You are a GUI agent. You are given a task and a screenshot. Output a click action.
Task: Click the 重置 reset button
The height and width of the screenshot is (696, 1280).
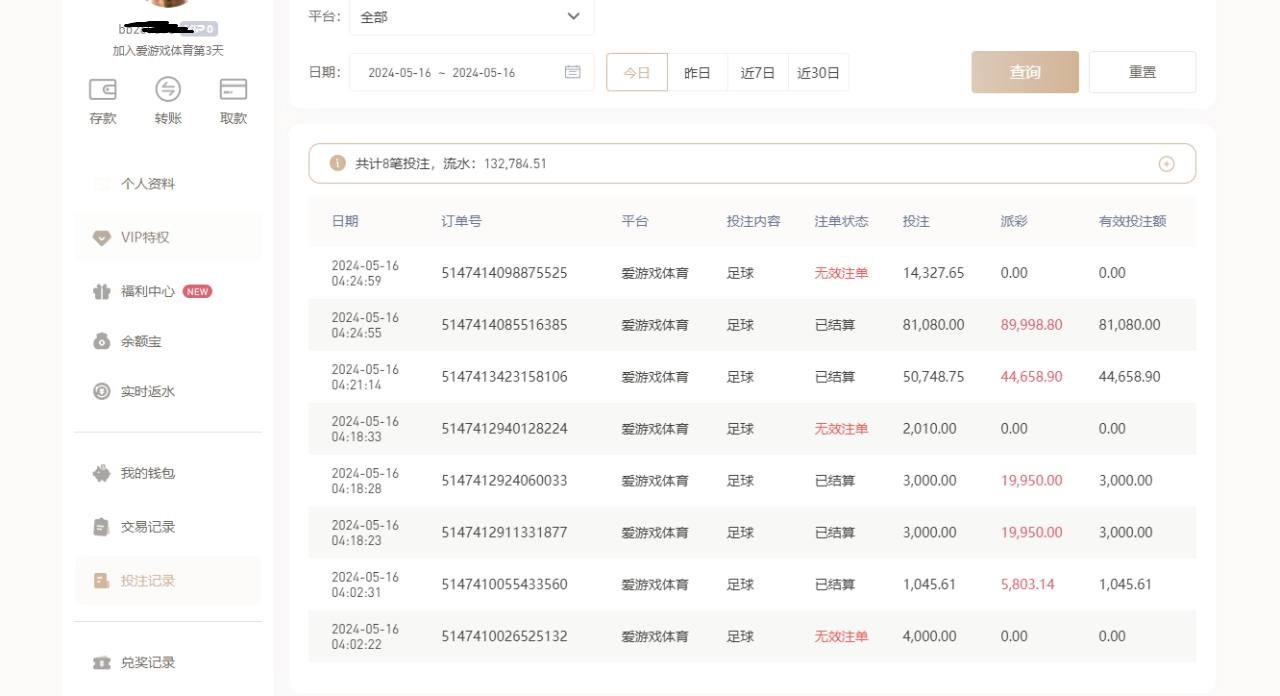pyautogui.click(x=1142, y=72)
